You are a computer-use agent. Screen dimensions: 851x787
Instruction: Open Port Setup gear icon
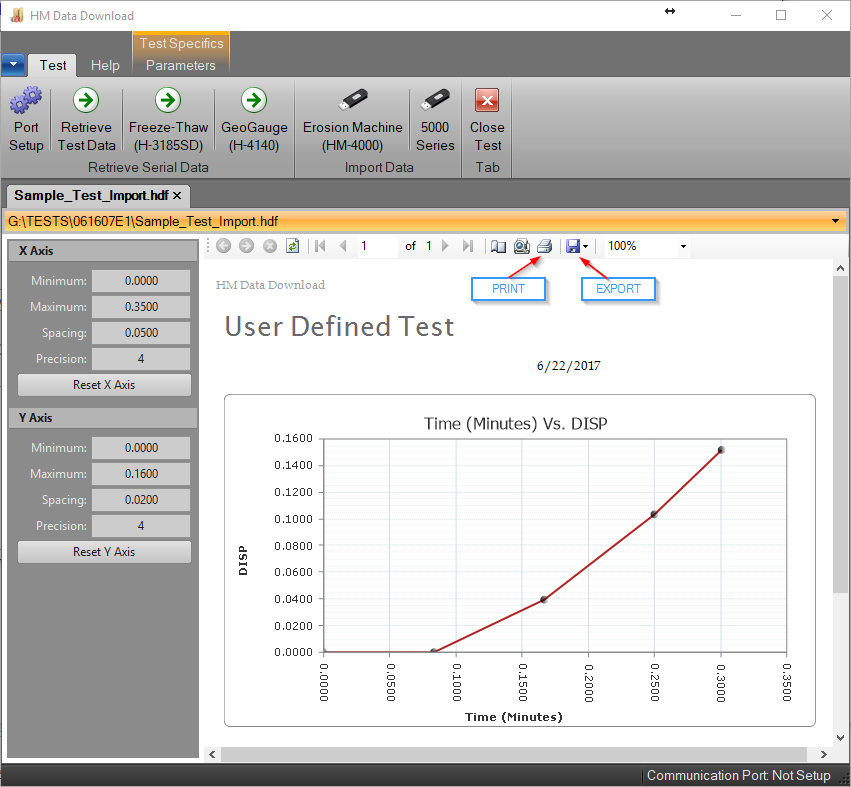coord(26,101)
